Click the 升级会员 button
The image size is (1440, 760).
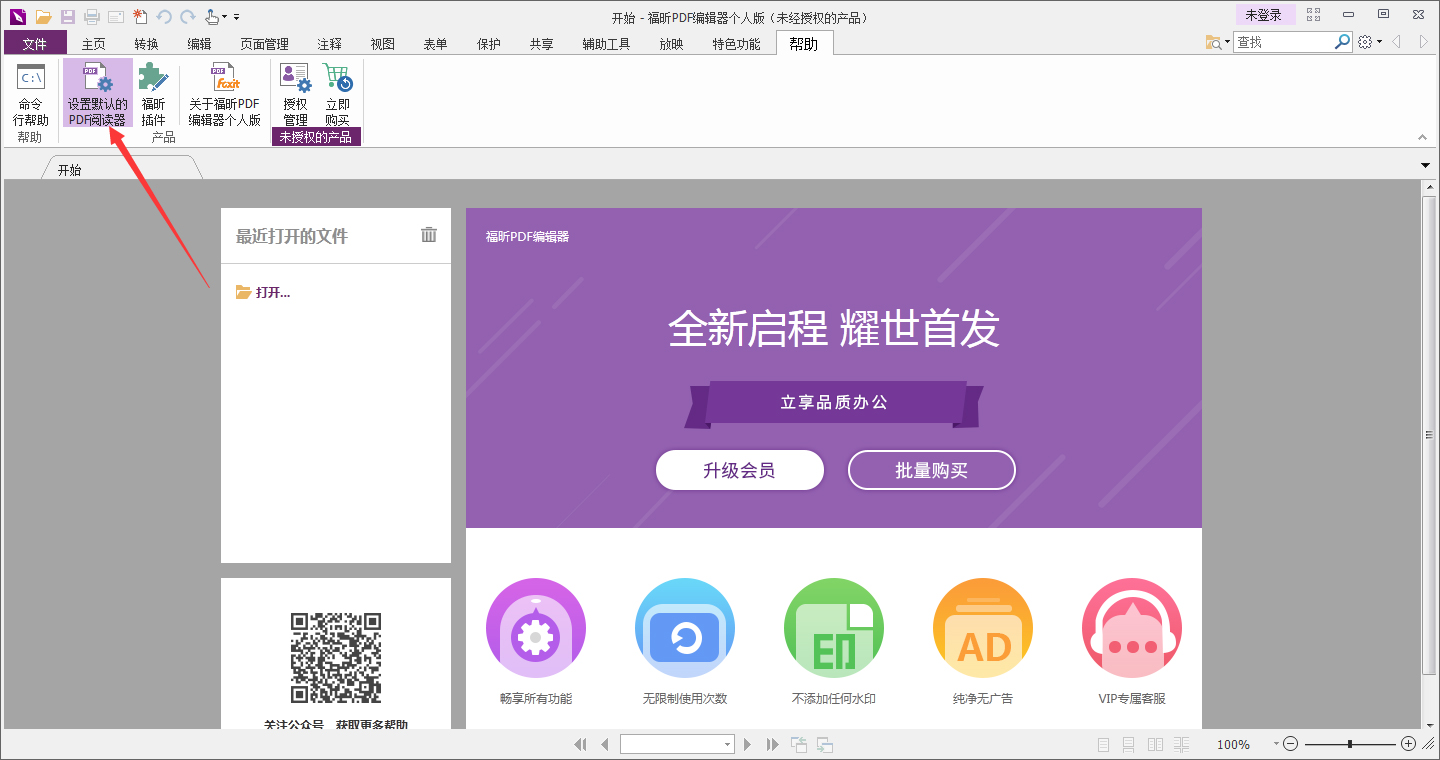[739, 469]
